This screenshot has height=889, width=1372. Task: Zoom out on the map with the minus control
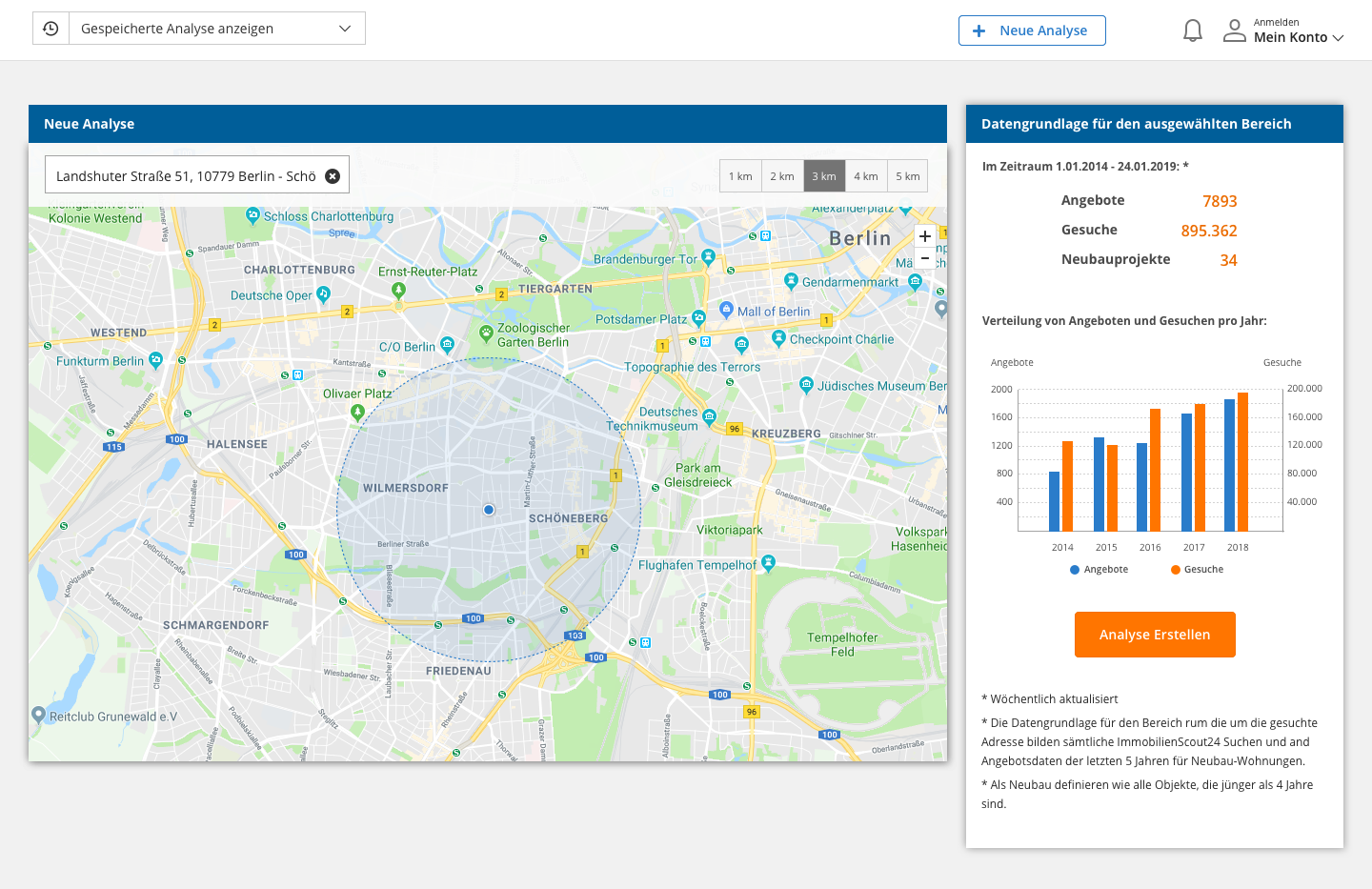point(924,257)
